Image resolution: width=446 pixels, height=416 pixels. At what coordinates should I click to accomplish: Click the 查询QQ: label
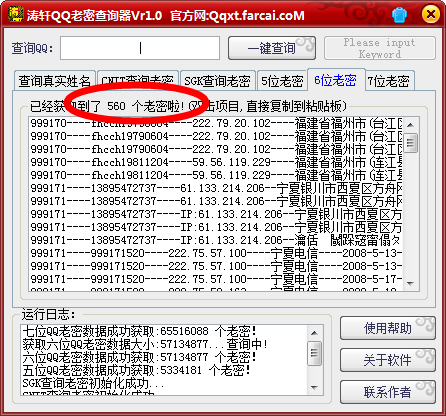32,48
